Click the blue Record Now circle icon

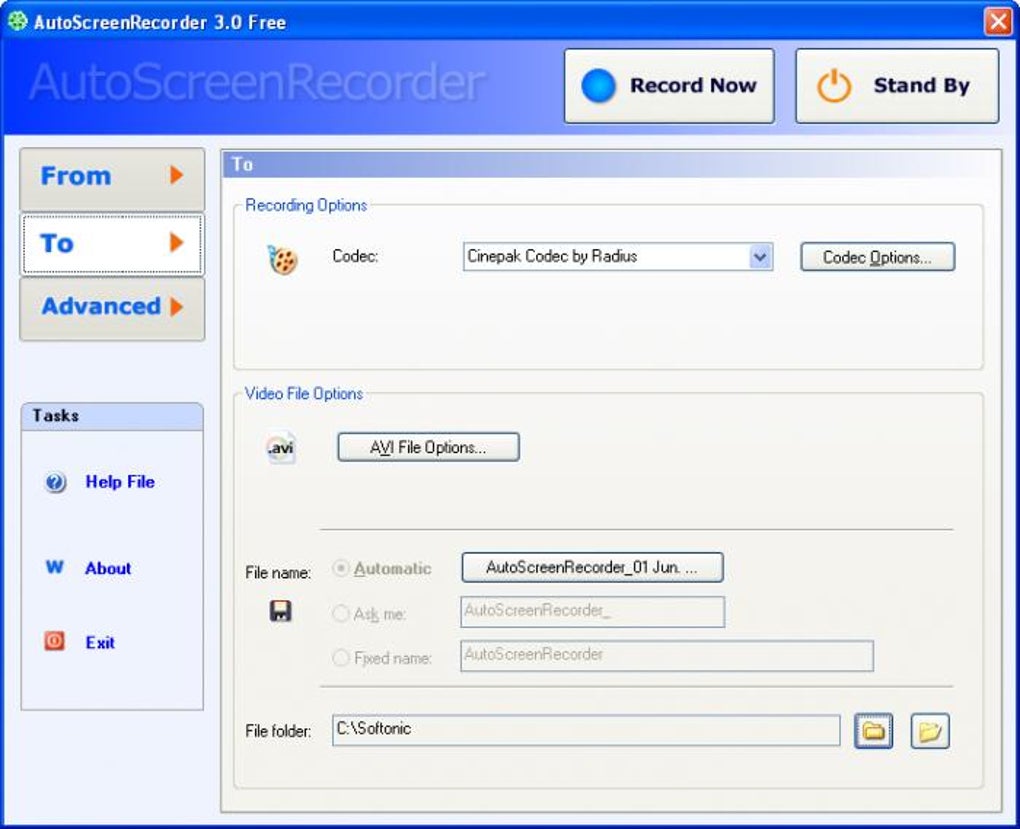click(598, 87)
